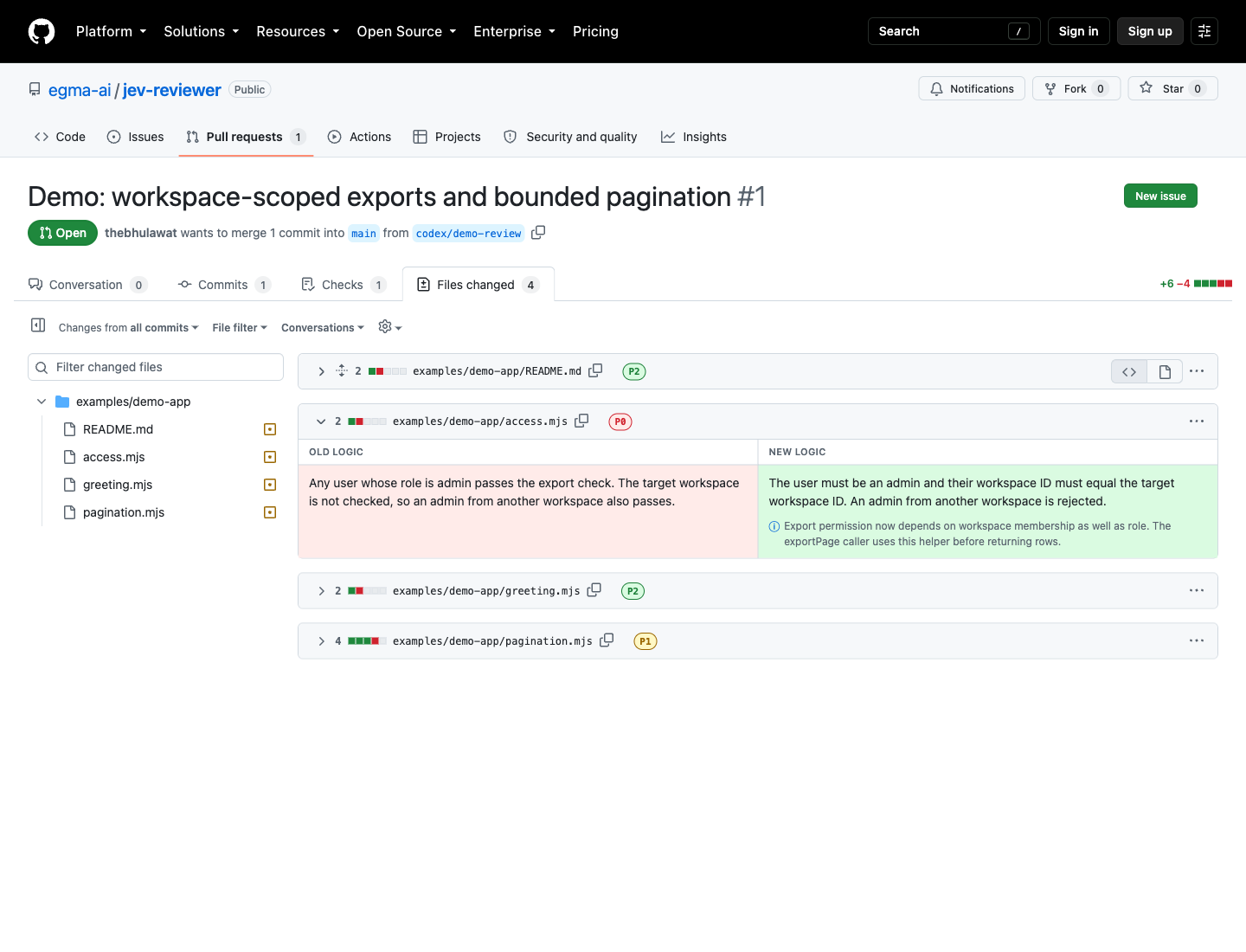The height and width of the screenshot is (952, 1246).
Task: Open Platform menu in header
Action: coord(112,31)
